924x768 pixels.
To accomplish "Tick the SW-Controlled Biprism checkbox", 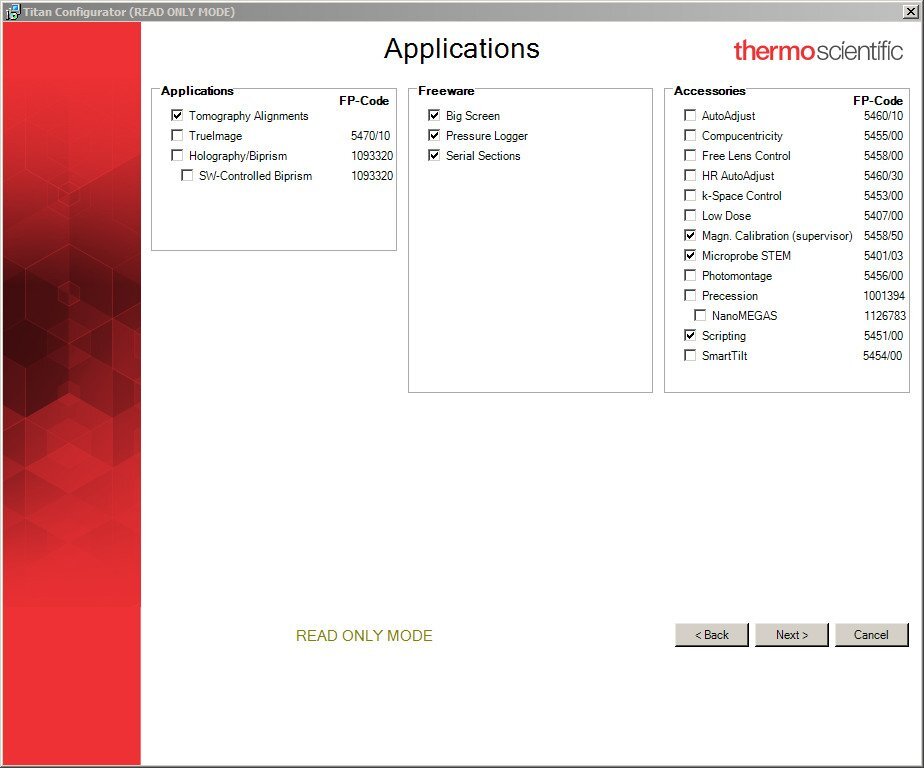I will tap(187, 176).
